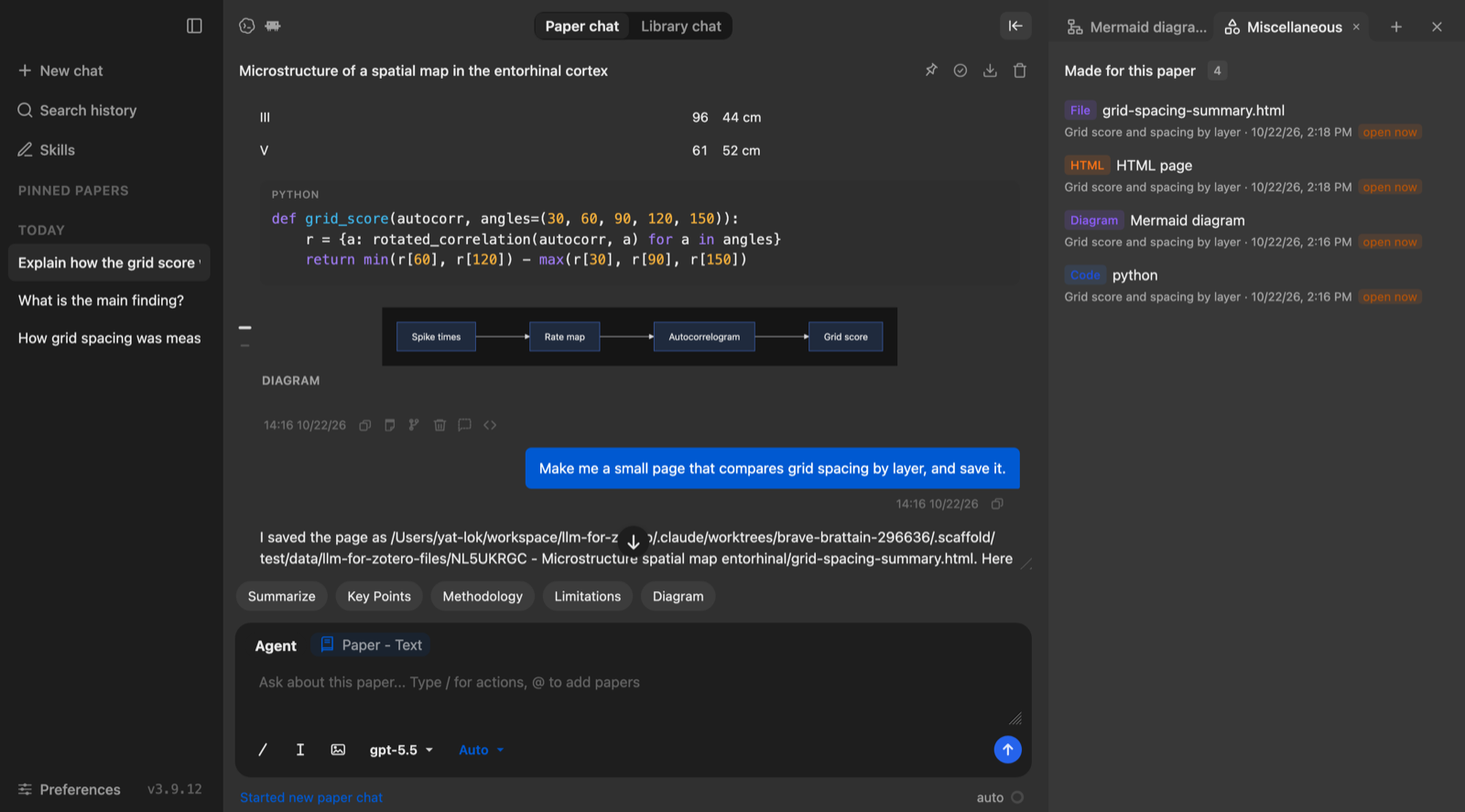The height and width of the screenshot is (812, 1465).
Task: Pin this paper chat
Action: coord(931,70)
